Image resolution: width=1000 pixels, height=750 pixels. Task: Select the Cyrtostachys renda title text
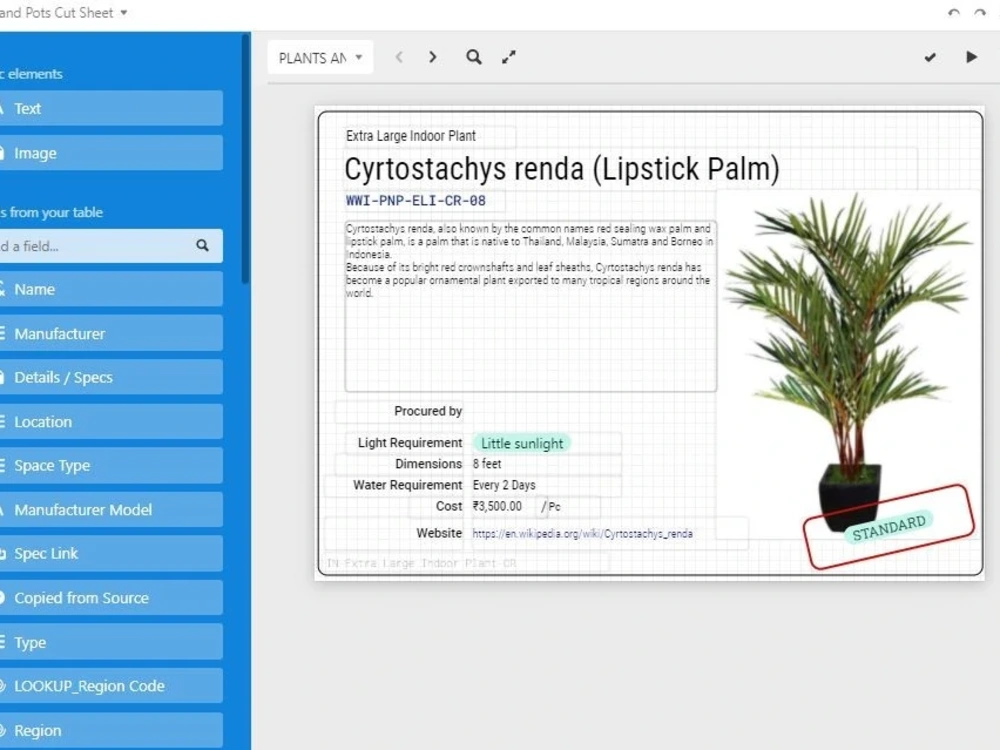pyautogui.click(x=562, y=170)
